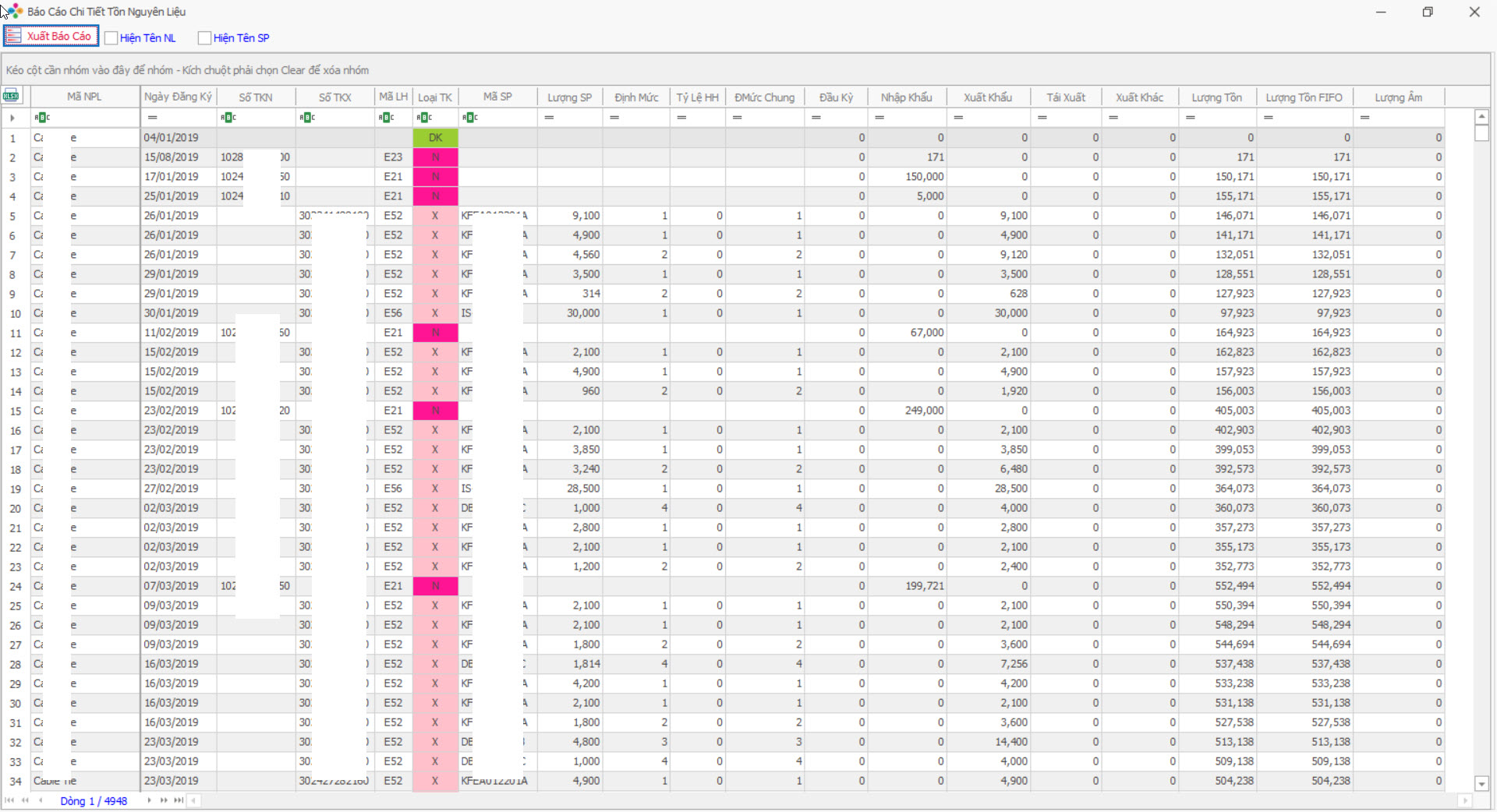This screenshot has width=1497, height=812.
Task: Click the green DK cell in row 1
Action: pyautogui.click(x=435, y=138)
